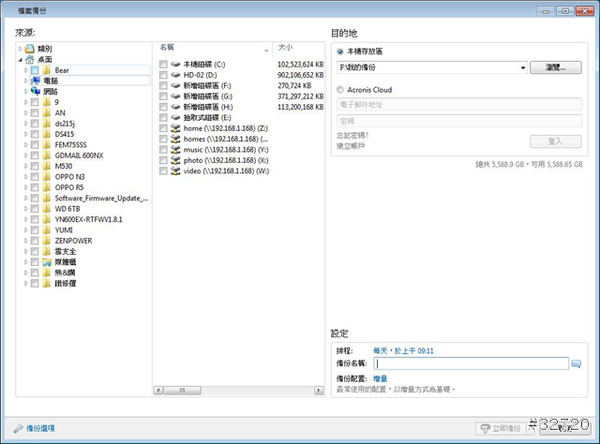Check the AN folder checkbox

click(35, 113)
